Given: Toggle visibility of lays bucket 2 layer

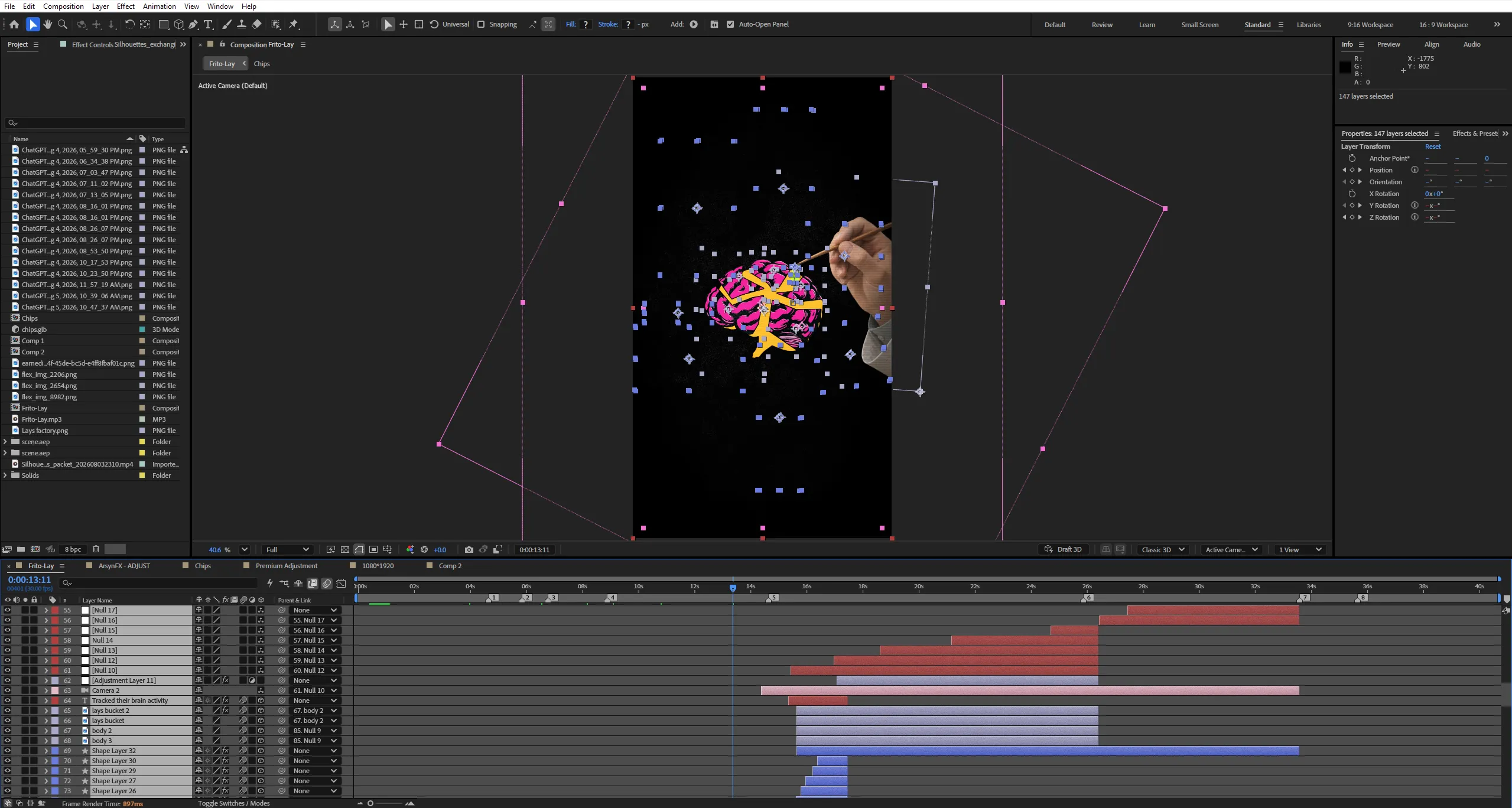Looking at the screenshot, I should (x=7, y=711).
